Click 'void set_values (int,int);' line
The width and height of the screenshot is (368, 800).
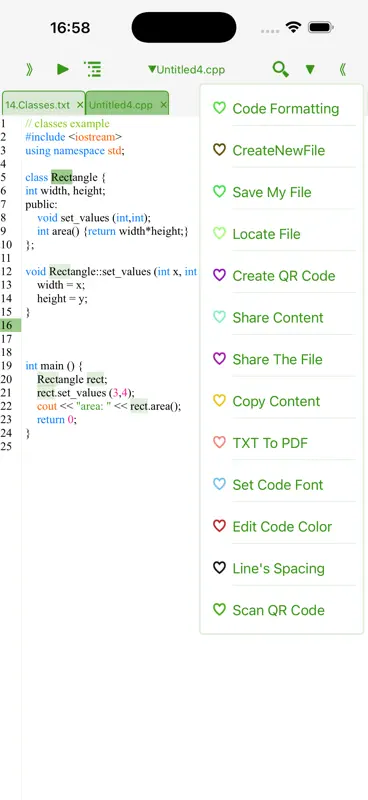pyautogui.click(x=94, y=218)
